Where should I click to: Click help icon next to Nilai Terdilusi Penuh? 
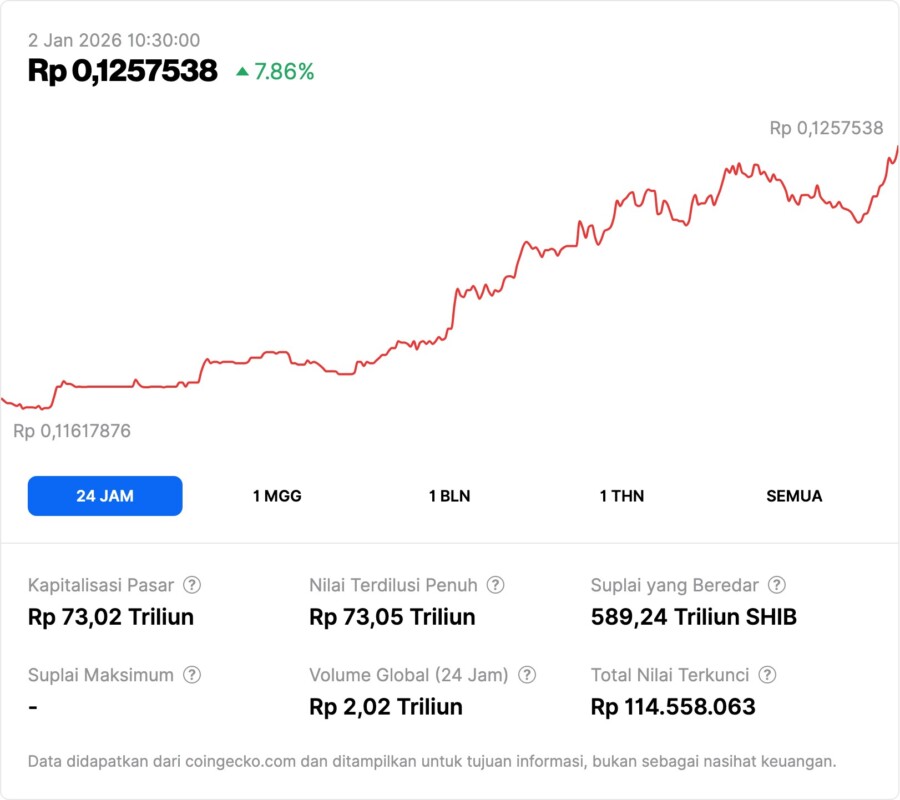tap(495, 585)
